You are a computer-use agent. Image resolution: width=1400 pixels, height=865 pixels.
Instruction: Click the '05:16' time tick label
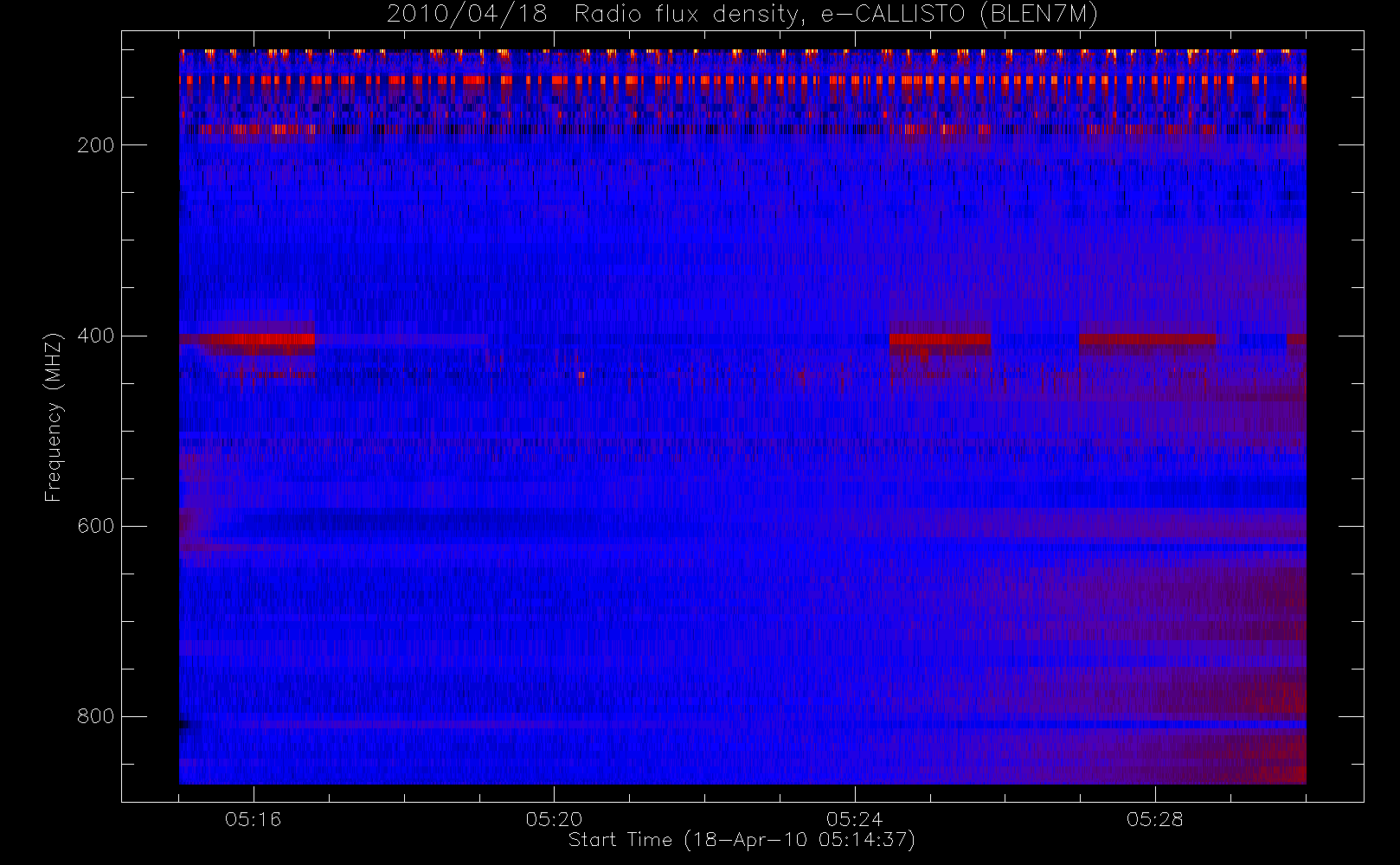253,819
